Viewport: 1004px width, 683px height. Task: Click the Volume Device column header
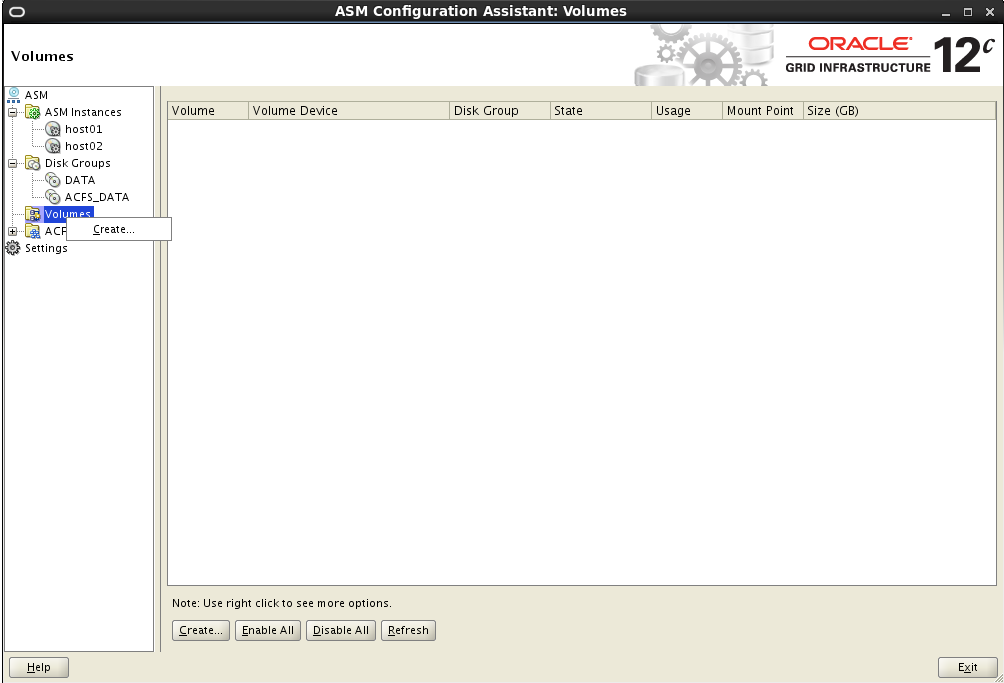(x=349, y=111)
